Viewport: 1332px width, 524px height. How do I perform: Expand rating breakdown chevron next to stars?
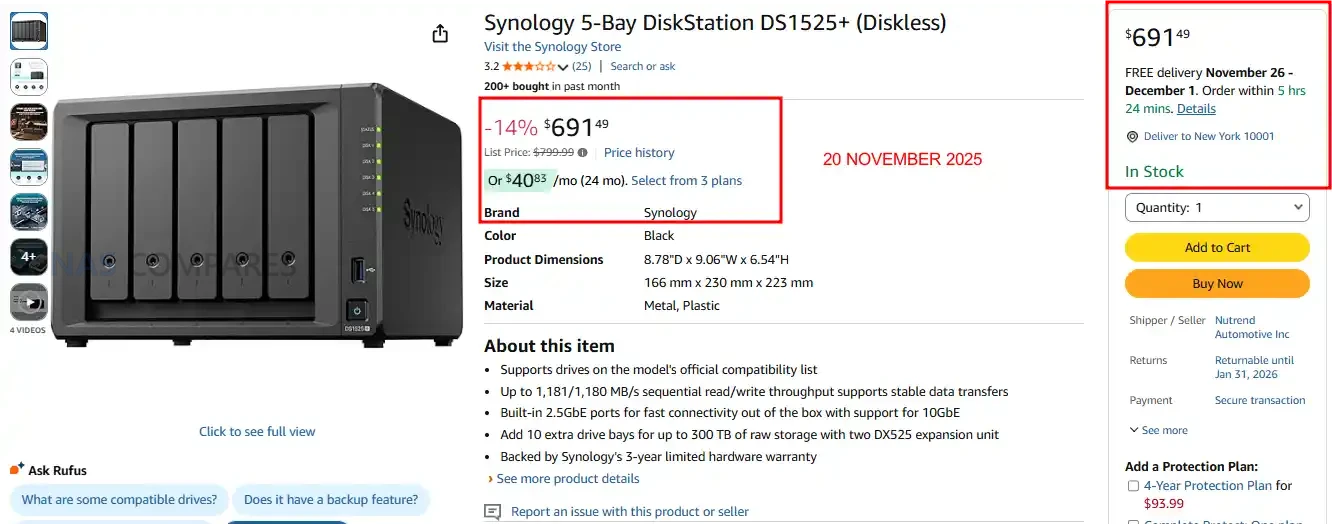(x=563, y=67)
